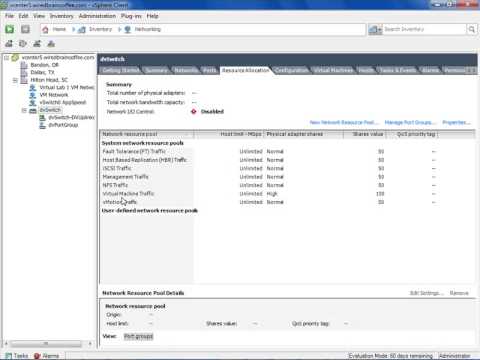Click the magnifier search button
Viewport: 480px width, 360px height.
471,29
